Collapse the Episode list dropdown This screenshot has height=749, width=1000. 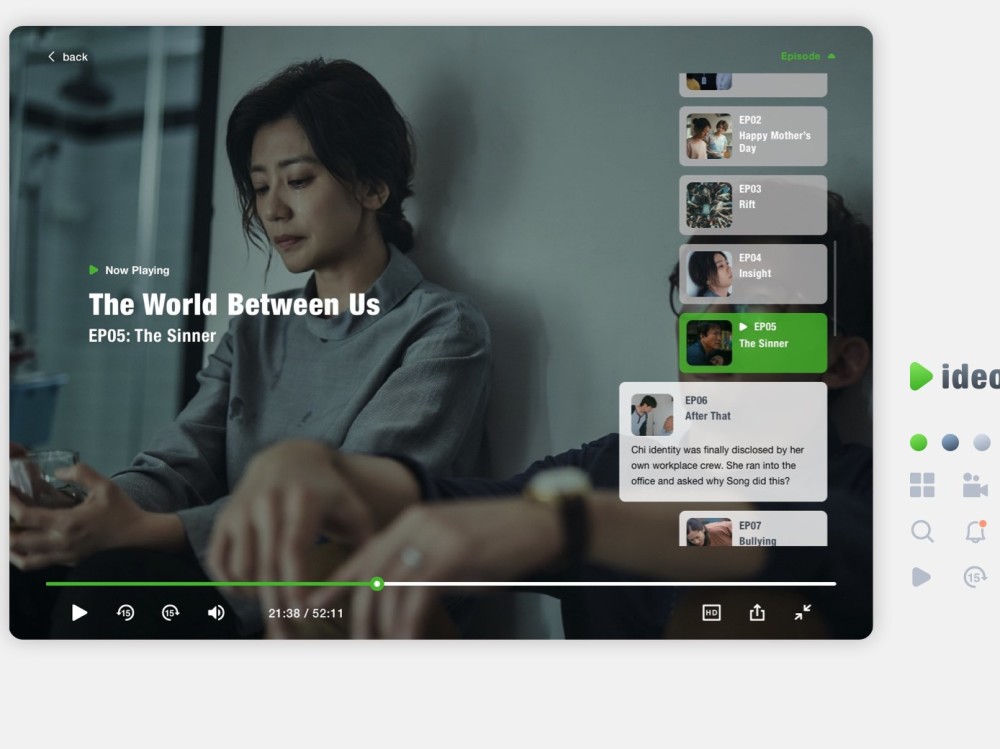807,56
